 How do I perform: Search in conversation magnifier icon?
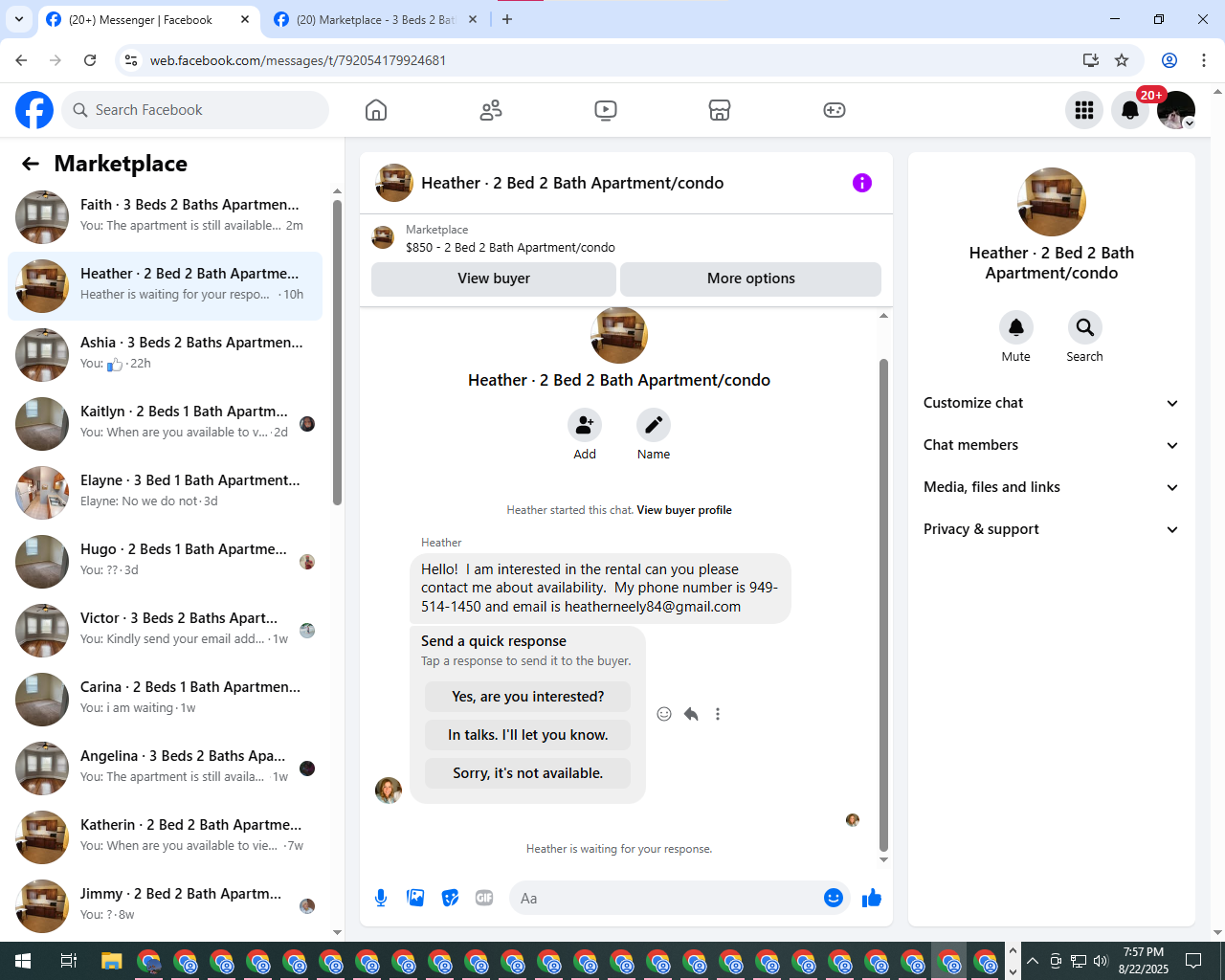point(1085,327)
